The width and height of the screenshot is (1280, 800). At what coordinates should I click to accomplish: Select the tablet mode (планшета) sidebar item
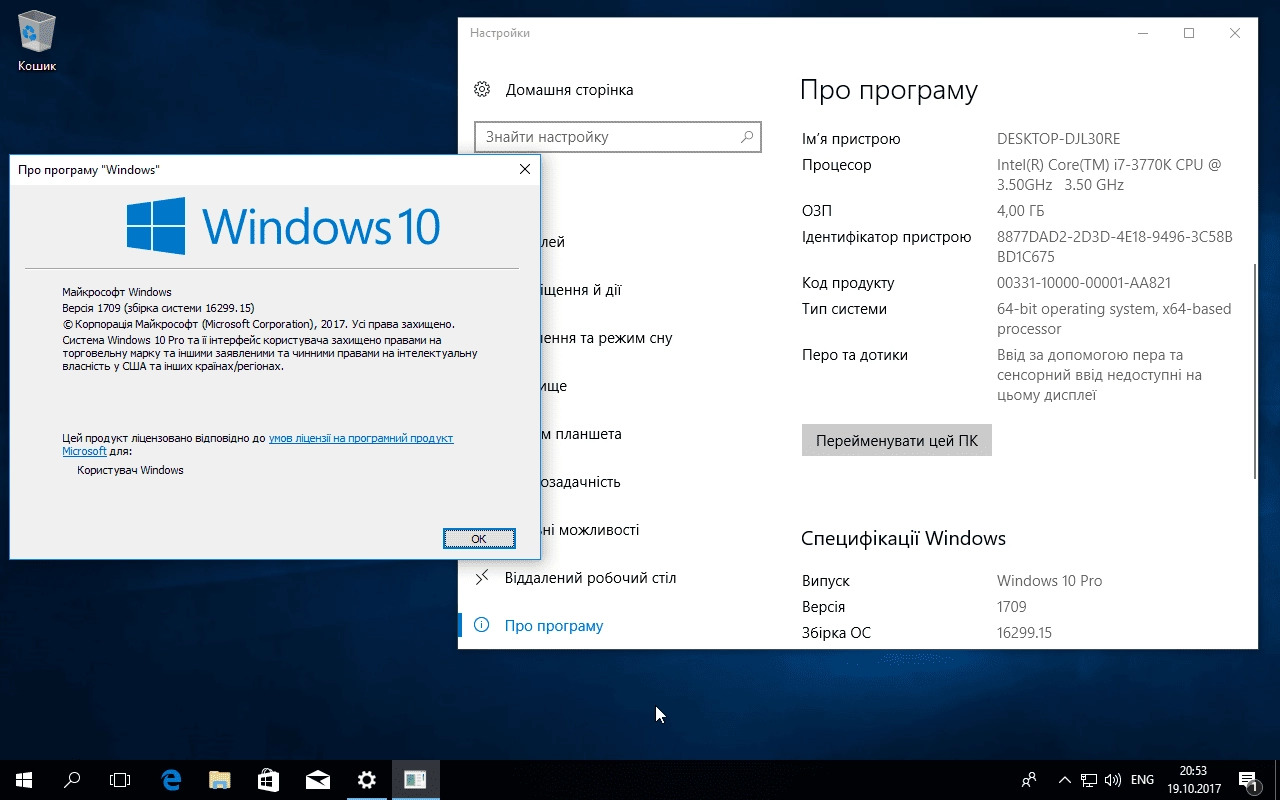pyautogui.click(x=581, y=434)
